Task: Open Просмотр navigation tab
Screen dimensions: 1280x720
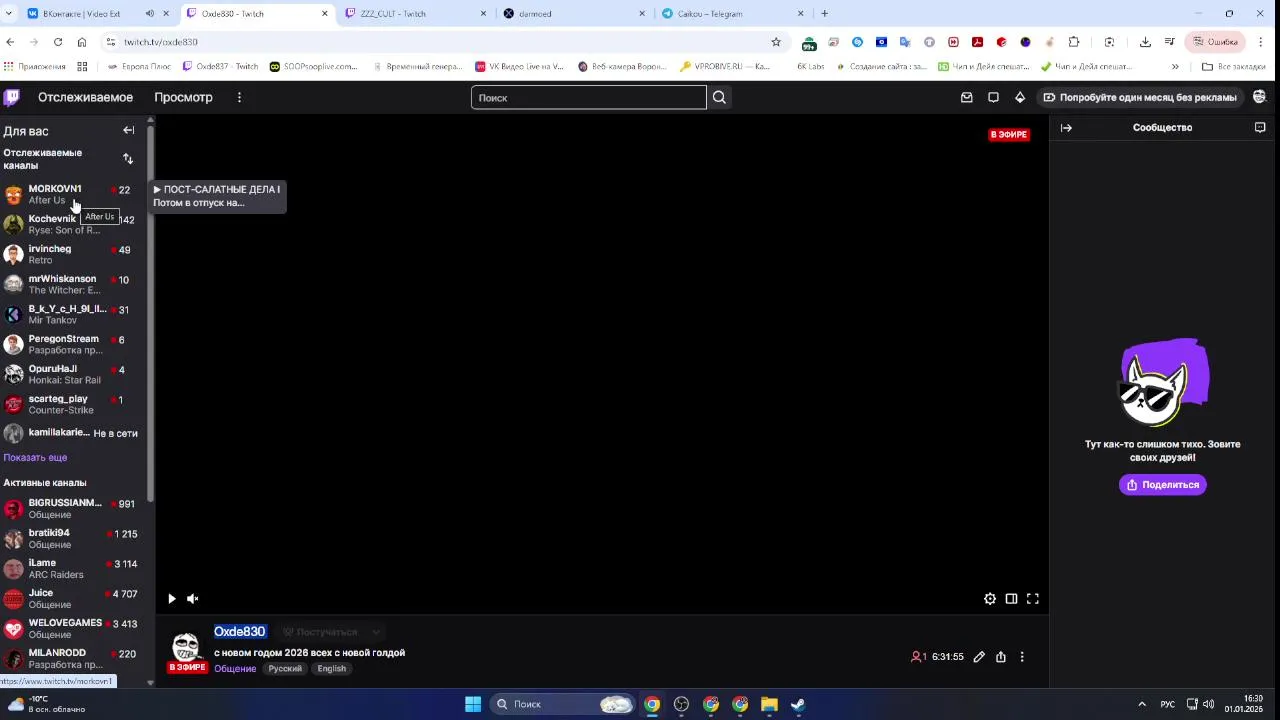Action: point(183,97)
